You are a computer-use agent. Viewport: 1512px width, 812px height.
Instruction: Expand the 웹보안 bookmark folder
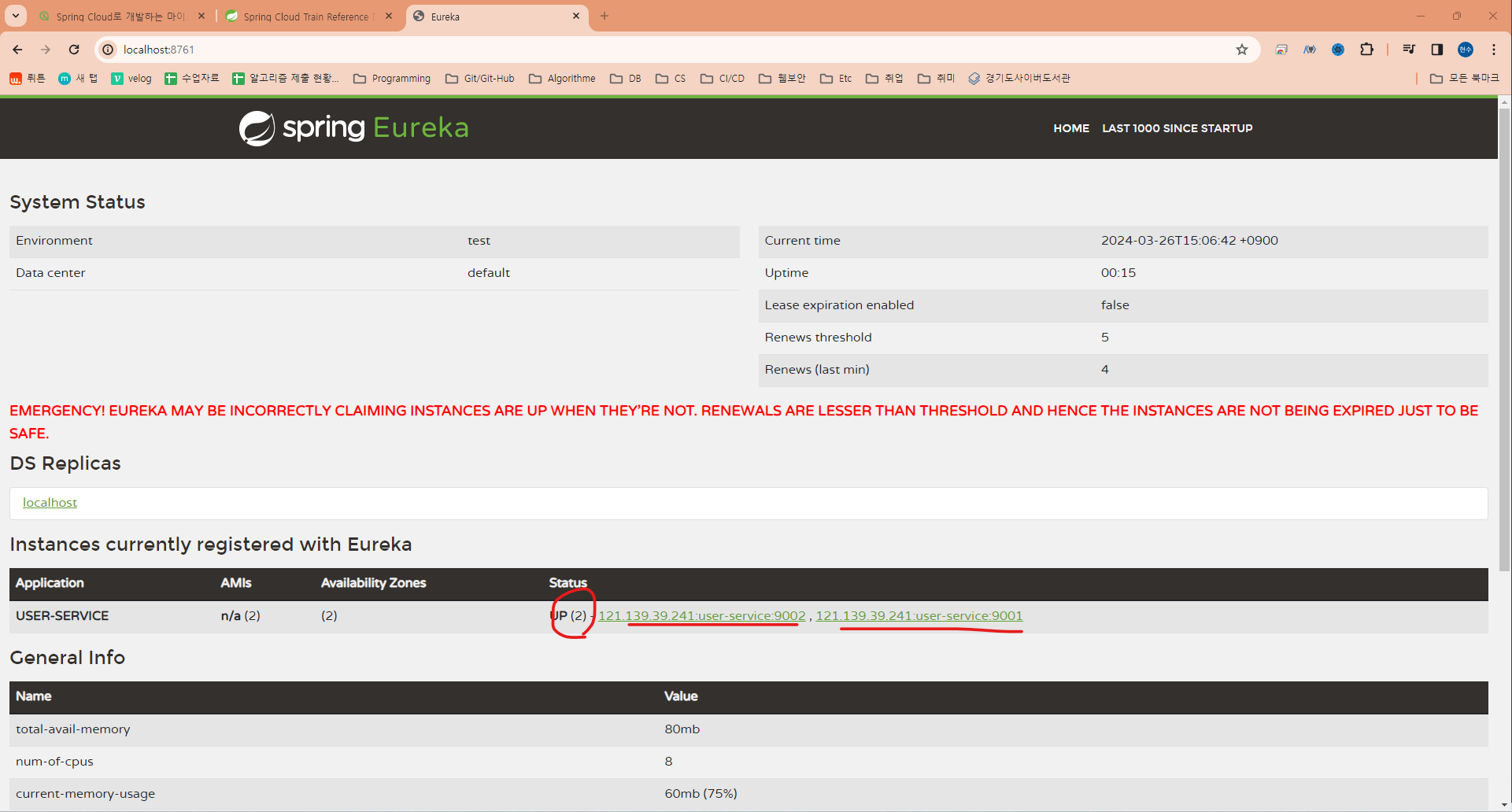(x=782, y=79)
